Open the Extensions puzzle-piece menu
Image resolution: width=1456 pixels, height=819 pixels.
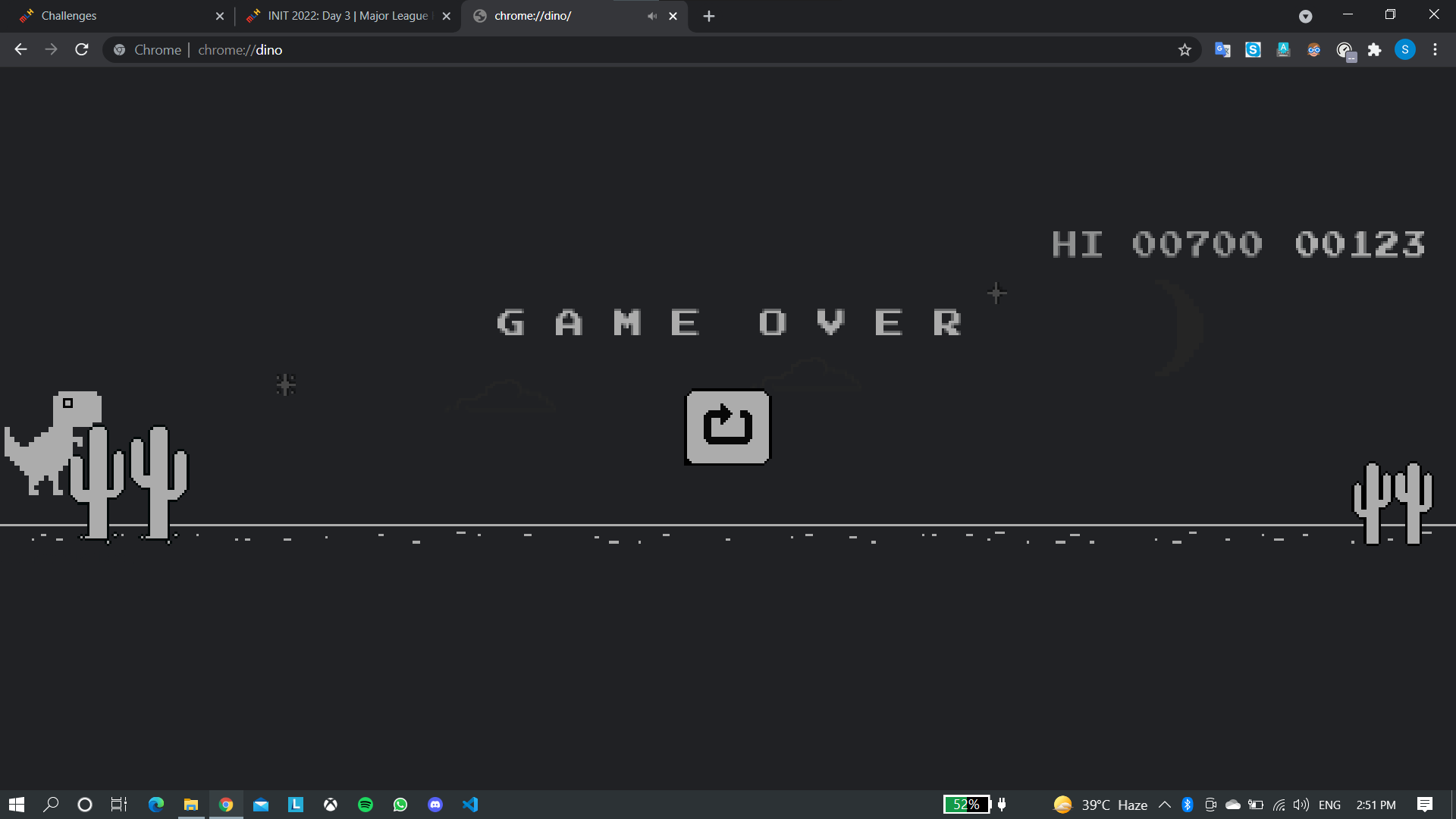(x=1374, y=50)
